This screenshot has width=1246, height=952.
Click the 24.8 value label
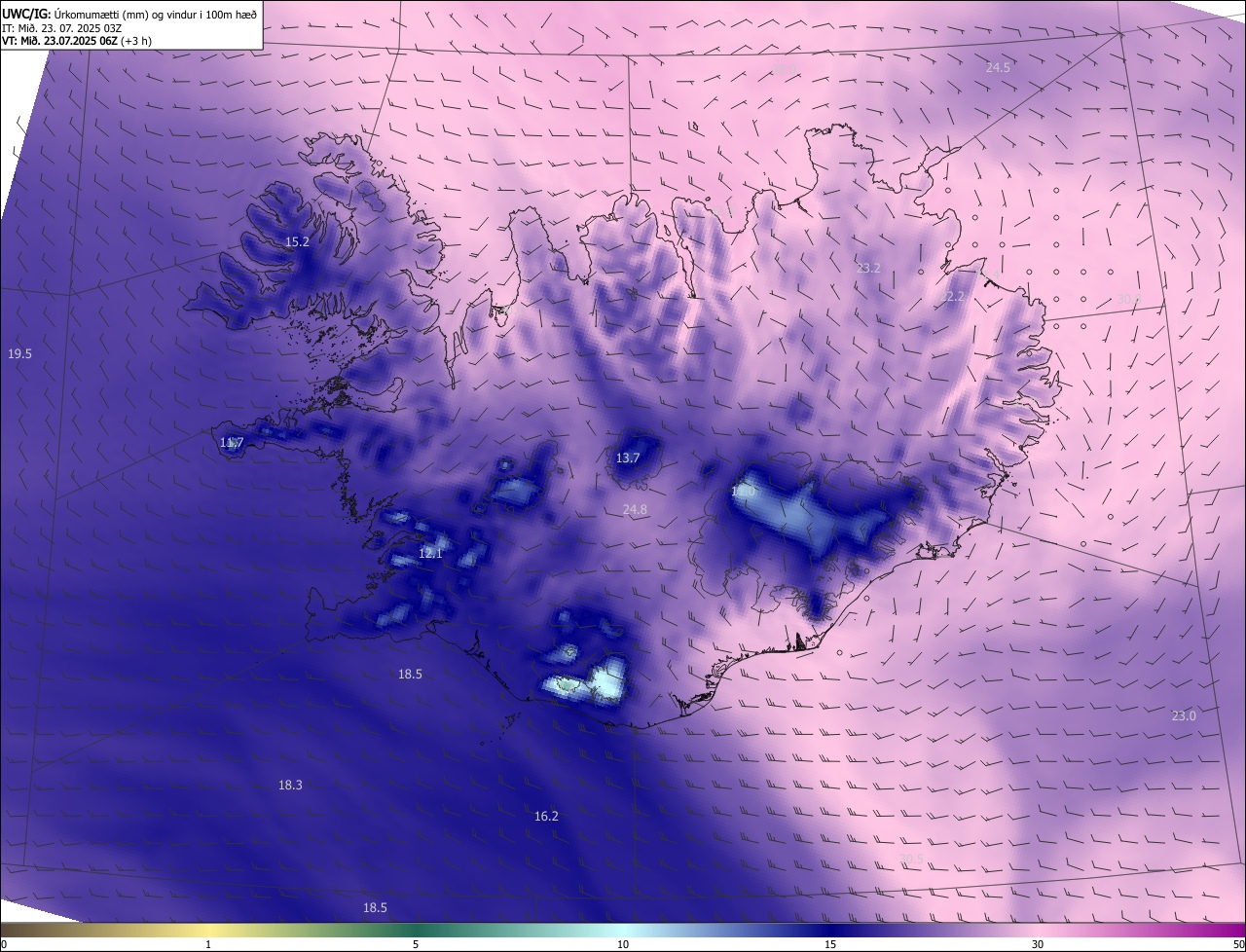(635, 510)
